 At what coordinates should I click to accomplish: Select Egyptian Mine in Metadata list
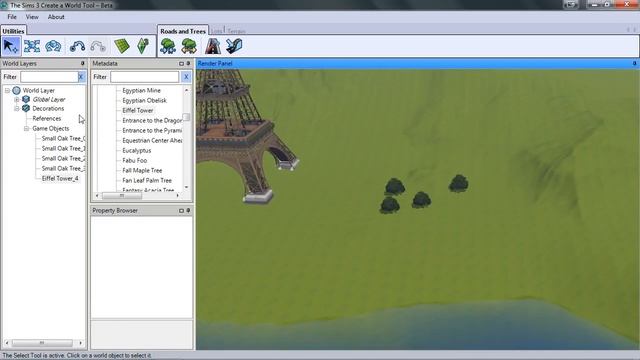(141, 90)
